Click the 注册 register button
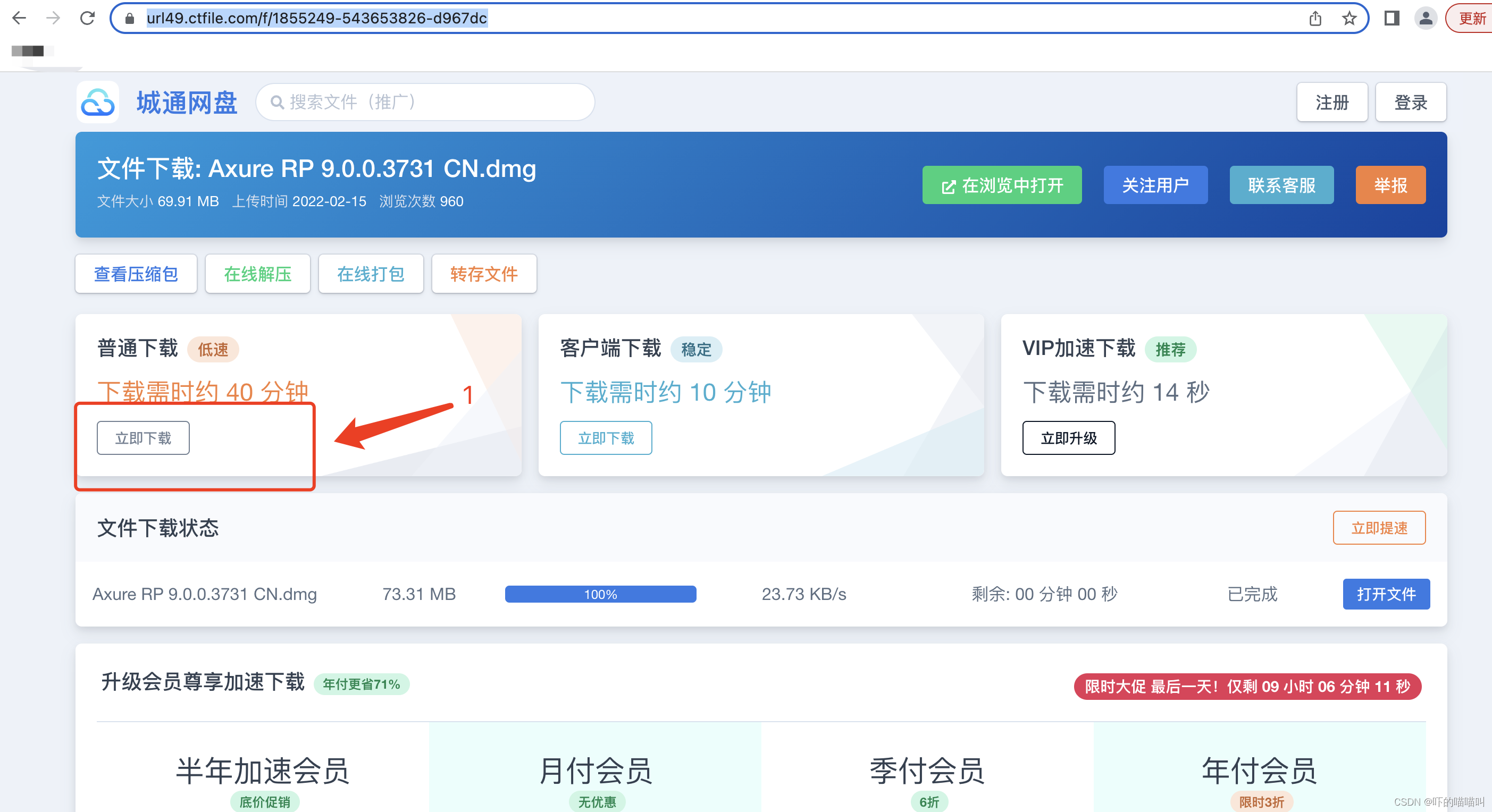Viewport: 1492px width, 812px height. coord(1331,103)
